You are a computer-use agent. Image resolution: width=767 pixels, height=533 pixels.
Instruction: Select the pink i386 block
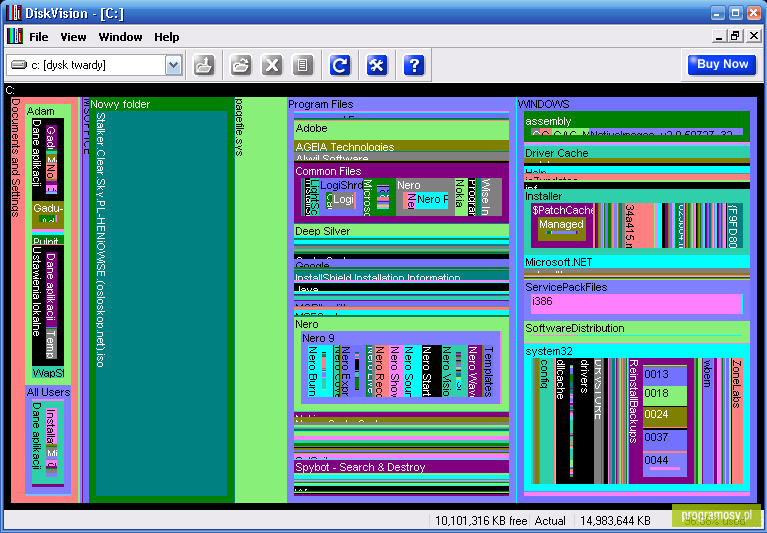click(x=637, y=304)
